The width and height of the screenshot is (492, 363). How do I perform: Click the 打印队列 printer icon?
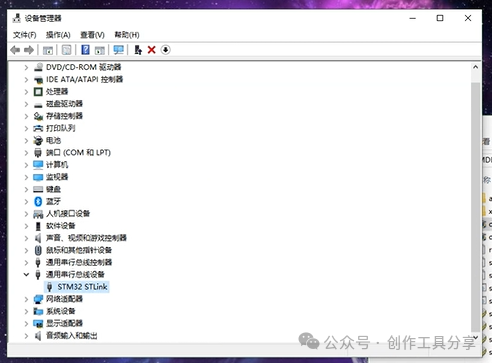click(38, 128)
